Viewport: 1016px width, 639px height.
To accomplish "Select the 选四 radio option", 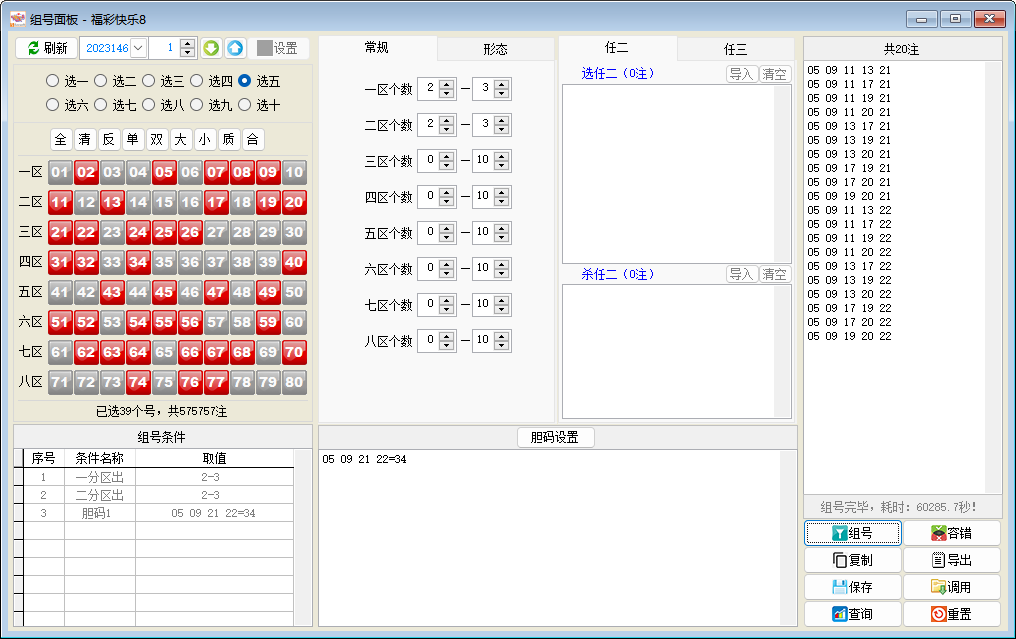I will (x=211, y=81).
